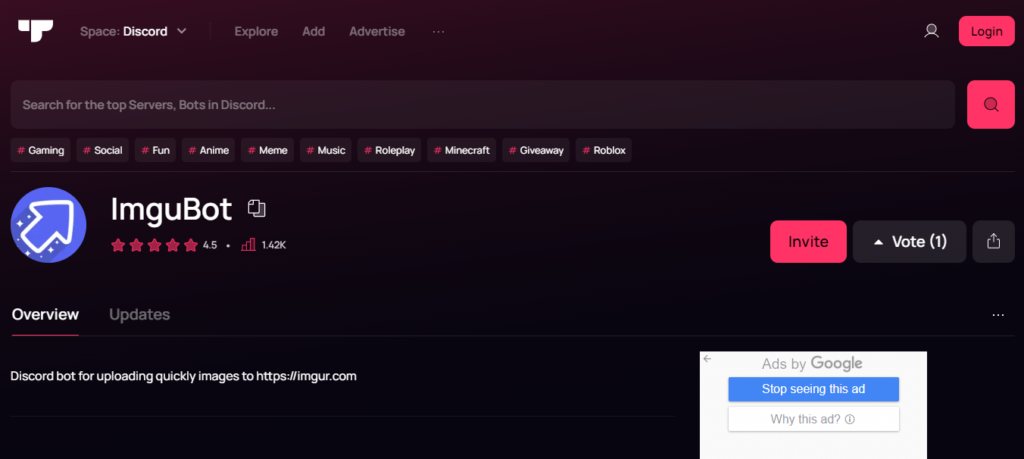Image resolution: width=1024 pixels, height=459 pixels.
Task: Select the Minecraft tag
Action: pos(462,150)
